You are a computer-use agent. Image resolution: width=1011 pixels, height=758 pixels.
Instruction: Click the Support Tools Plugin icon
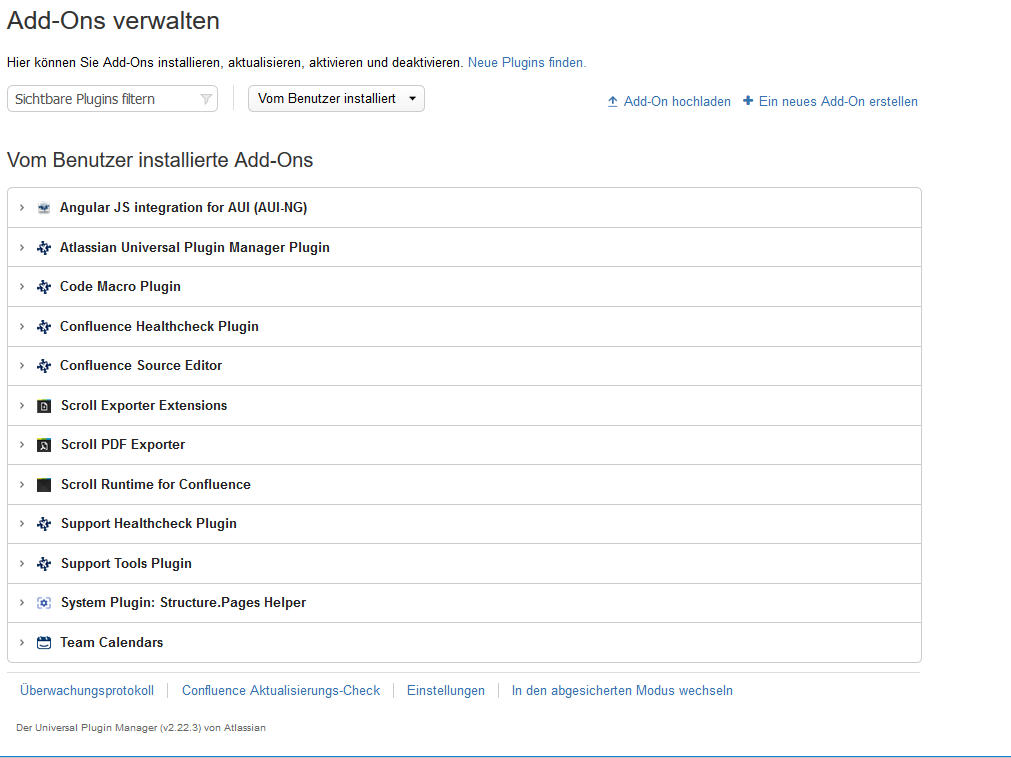(44, 564)
